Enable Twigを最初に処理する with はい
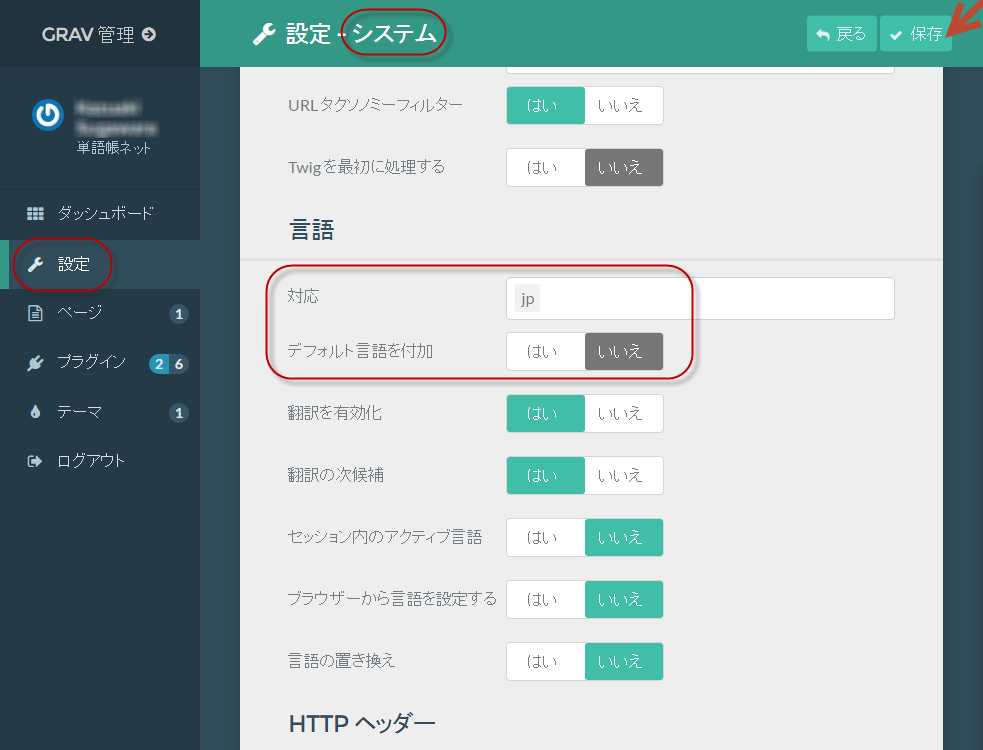This screenshot has width=983, height=750. tap(545, 167)
